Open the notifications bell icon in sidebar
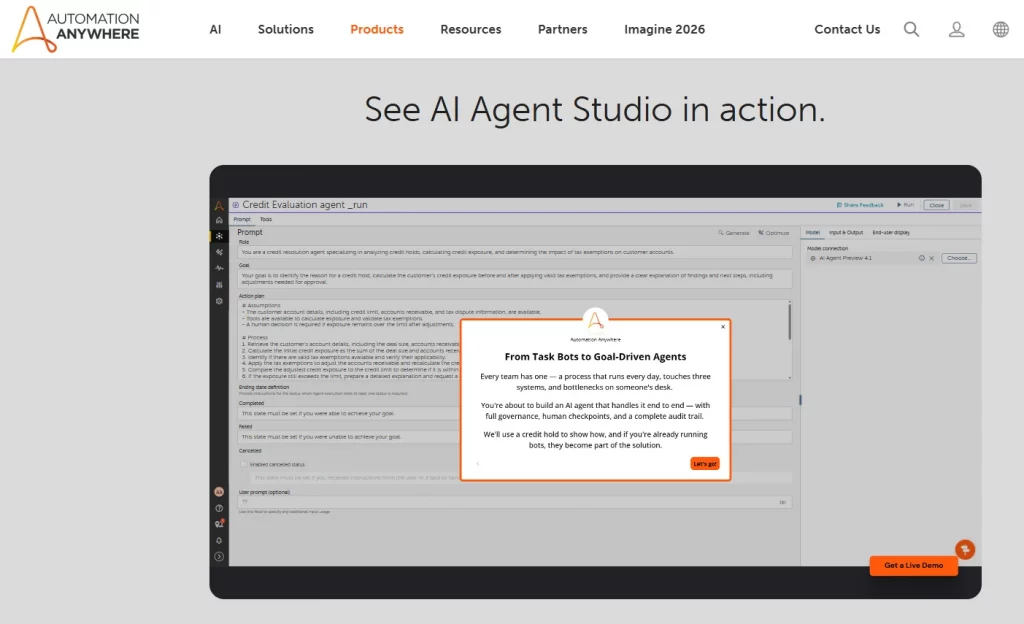Image resolution: width=1024 pixels, height=624 pixels. coord(219,540)
